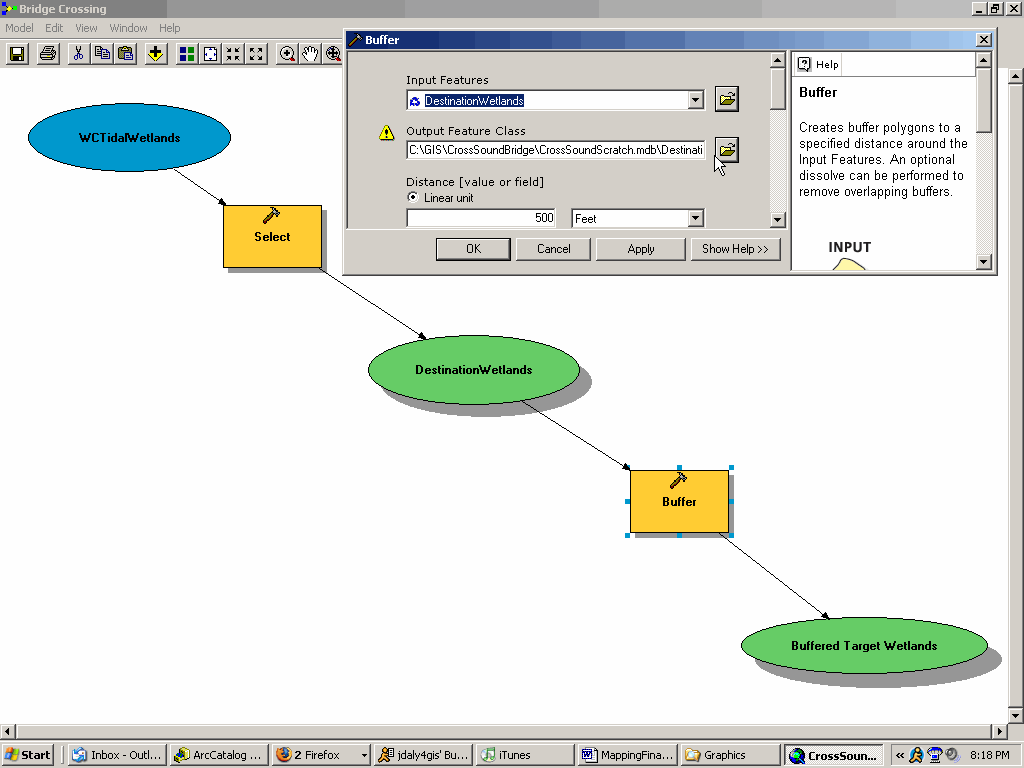Click the Save model toolbar icon
This screenshot has width=1024, height=768.
tap(17, 54)
